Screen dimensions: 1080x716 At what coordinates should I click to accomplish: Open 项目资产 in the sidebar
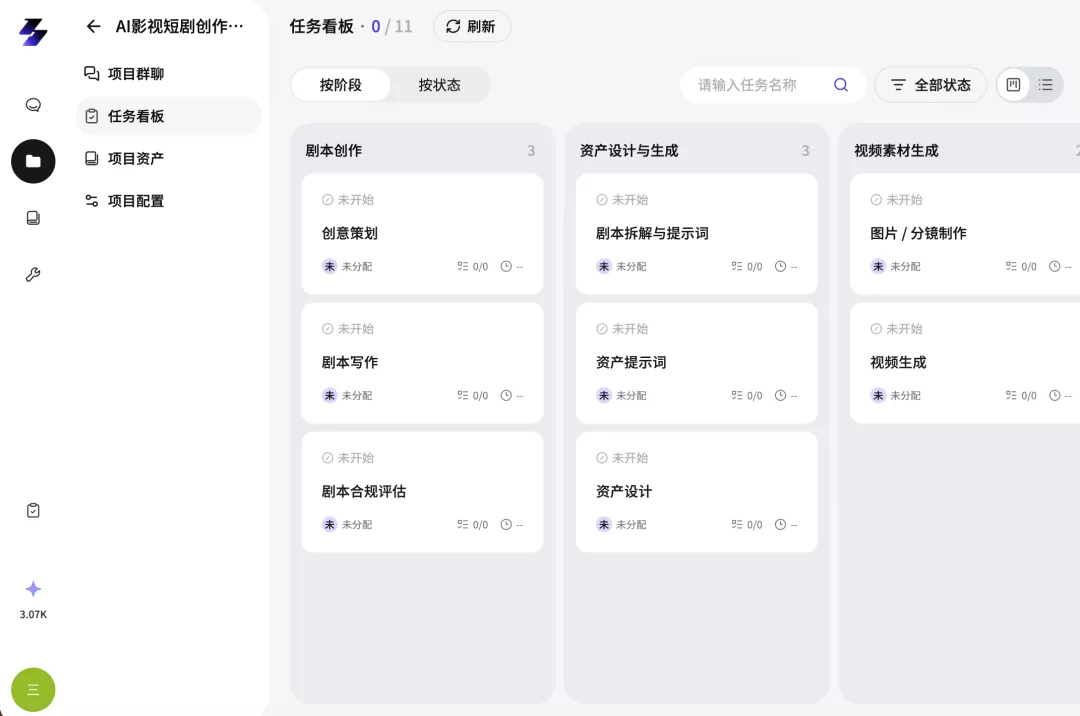[168, 158]
